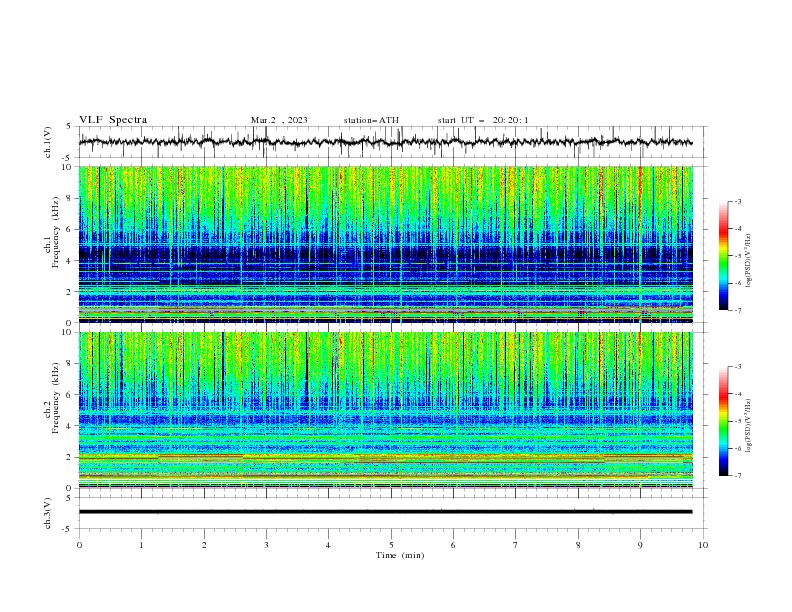792x612 pixels.
Task: Click the "-3" tick on ch.1 colorbar
Action: point(738,201)
